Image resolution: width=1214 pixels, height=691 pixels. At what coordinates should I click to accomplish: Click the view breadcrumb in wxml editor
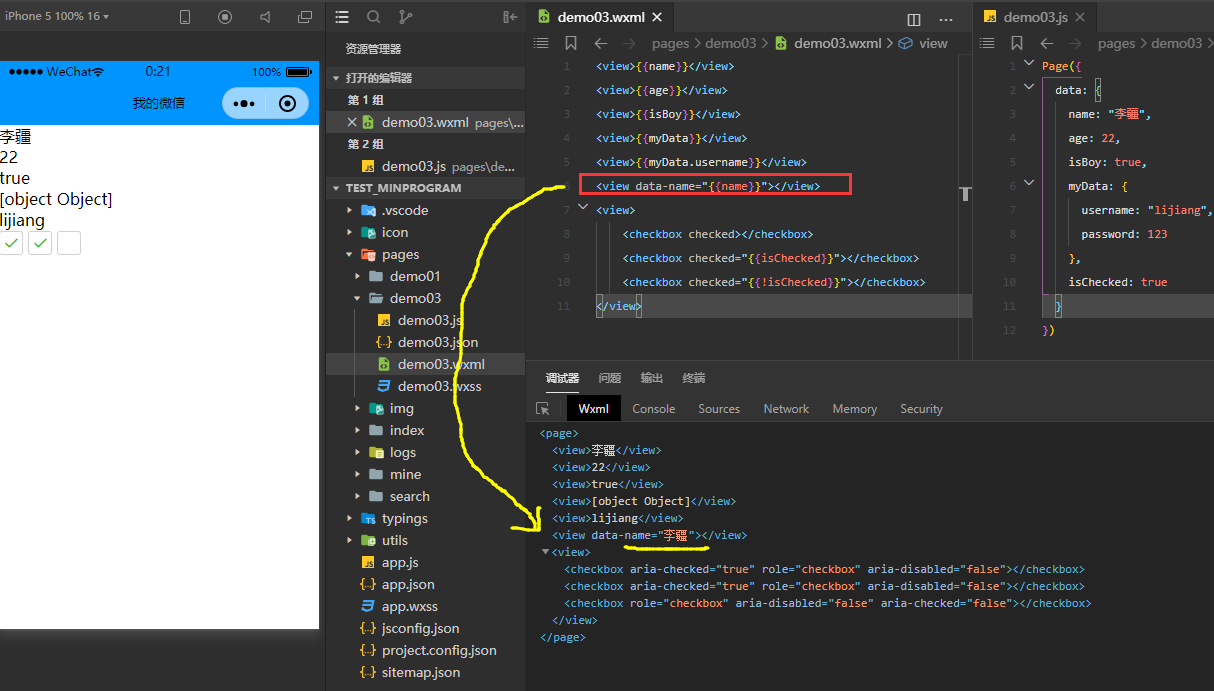pyautogui.click(x=923, y=43)
